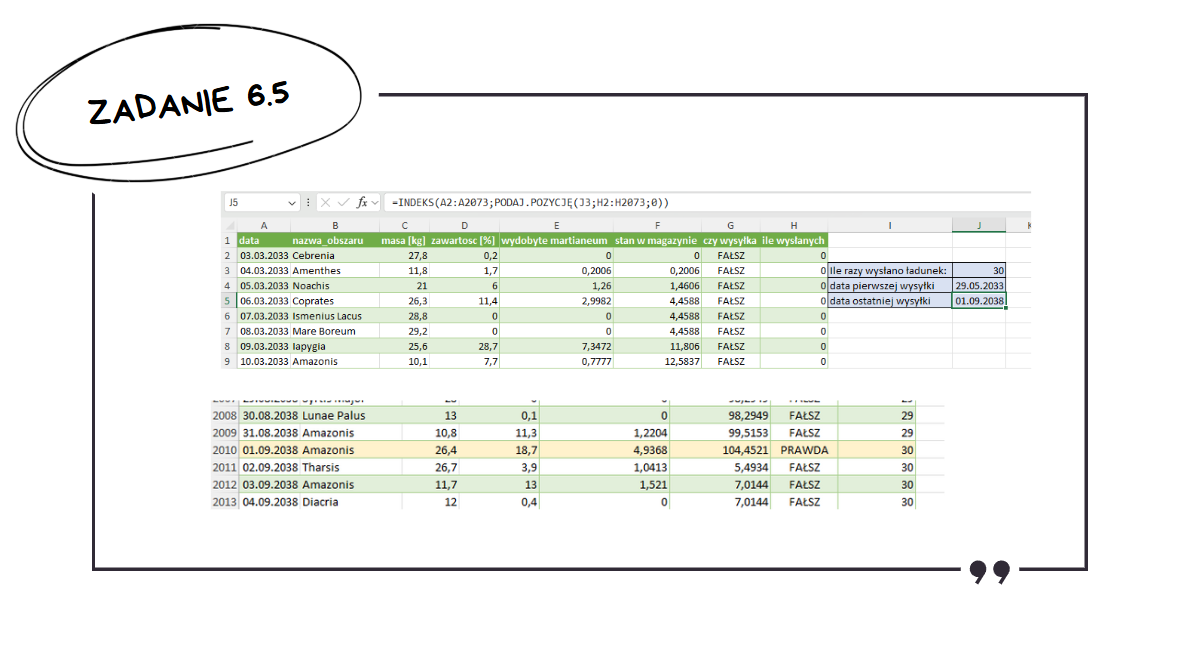Select cell containing 'Cebrenia'
The image size is (1179, 663).
[x=335, y=256]
